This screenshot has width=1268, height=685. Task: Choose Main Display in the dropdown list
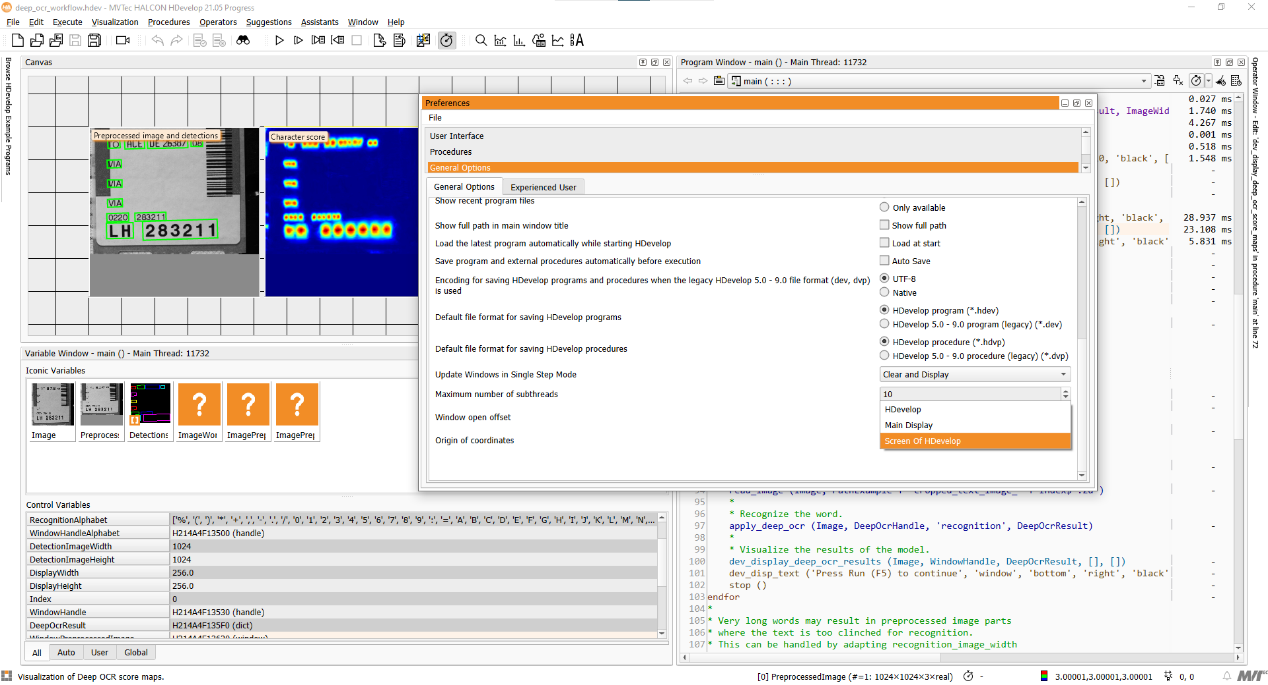click(975, 425)
